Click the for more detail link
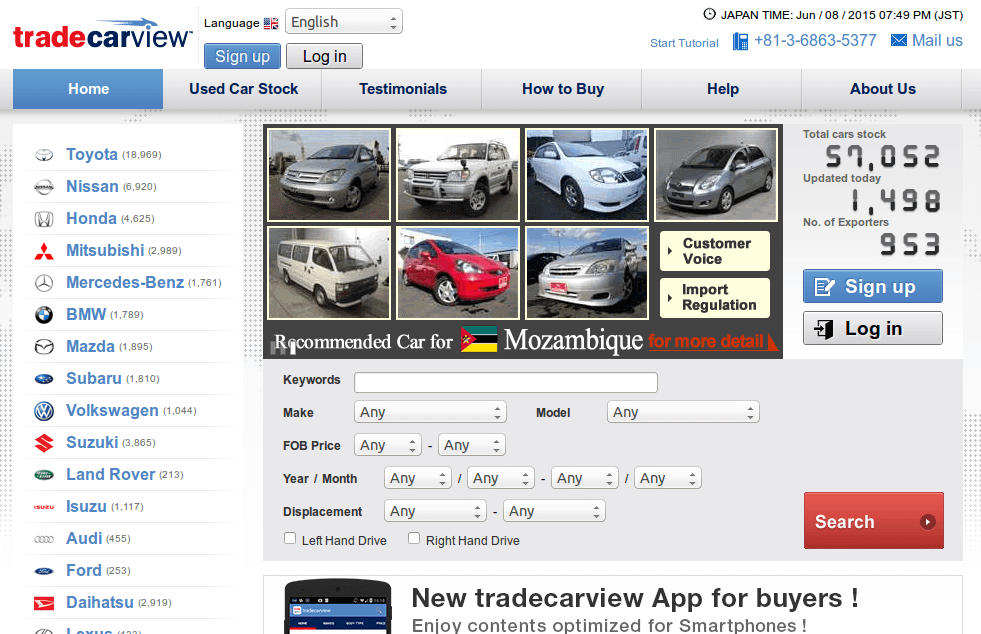981x634 pixels. click(x=713, y=341)
